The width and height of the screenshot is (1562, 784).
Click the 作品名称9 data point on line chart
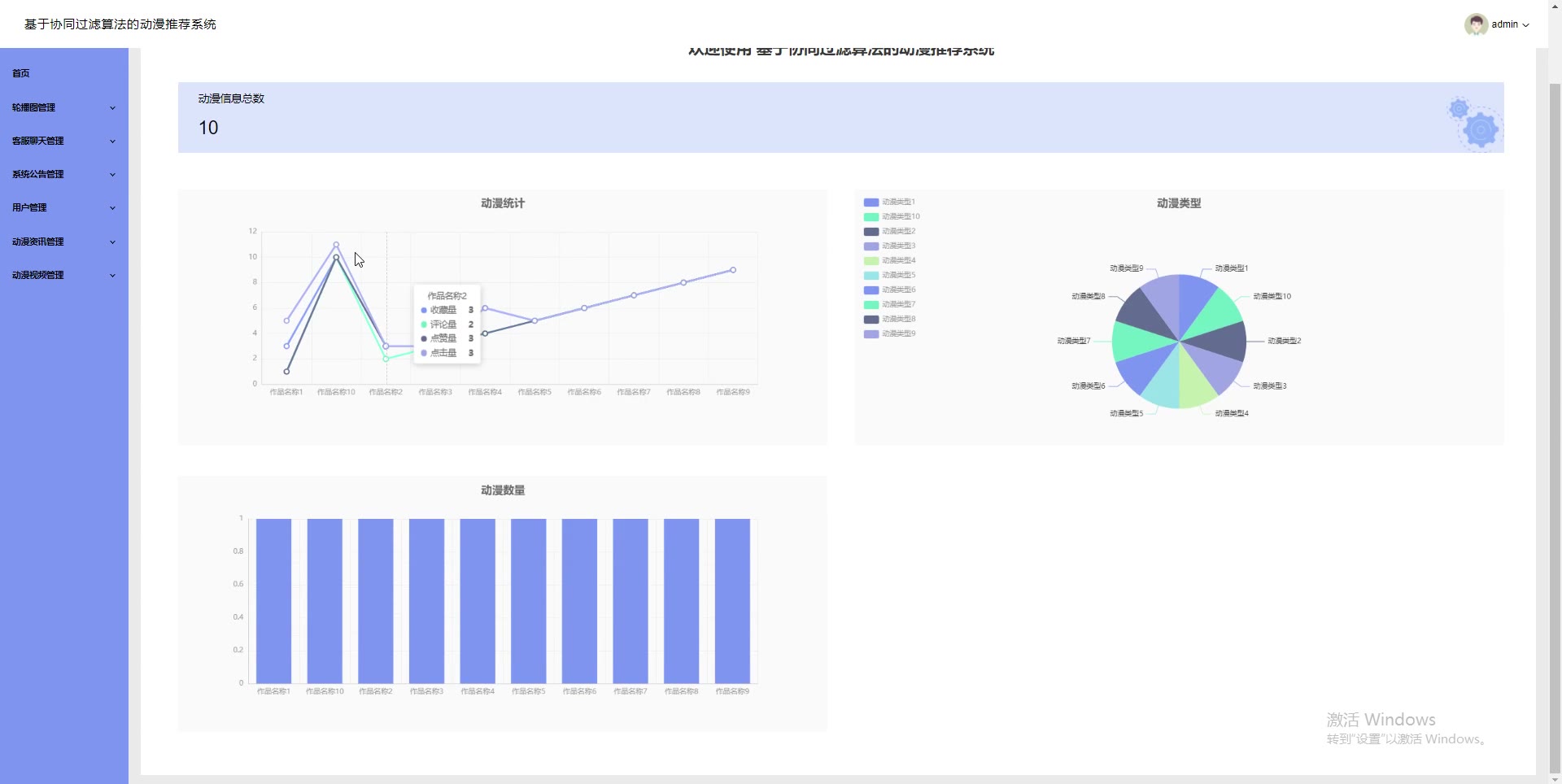point(733,270)
